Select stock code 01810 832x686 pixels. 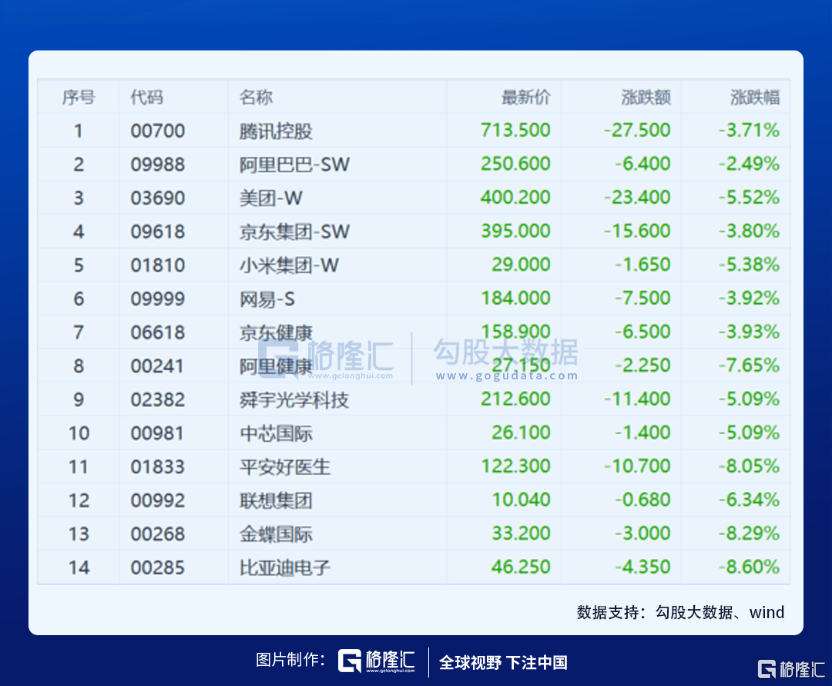158,265
